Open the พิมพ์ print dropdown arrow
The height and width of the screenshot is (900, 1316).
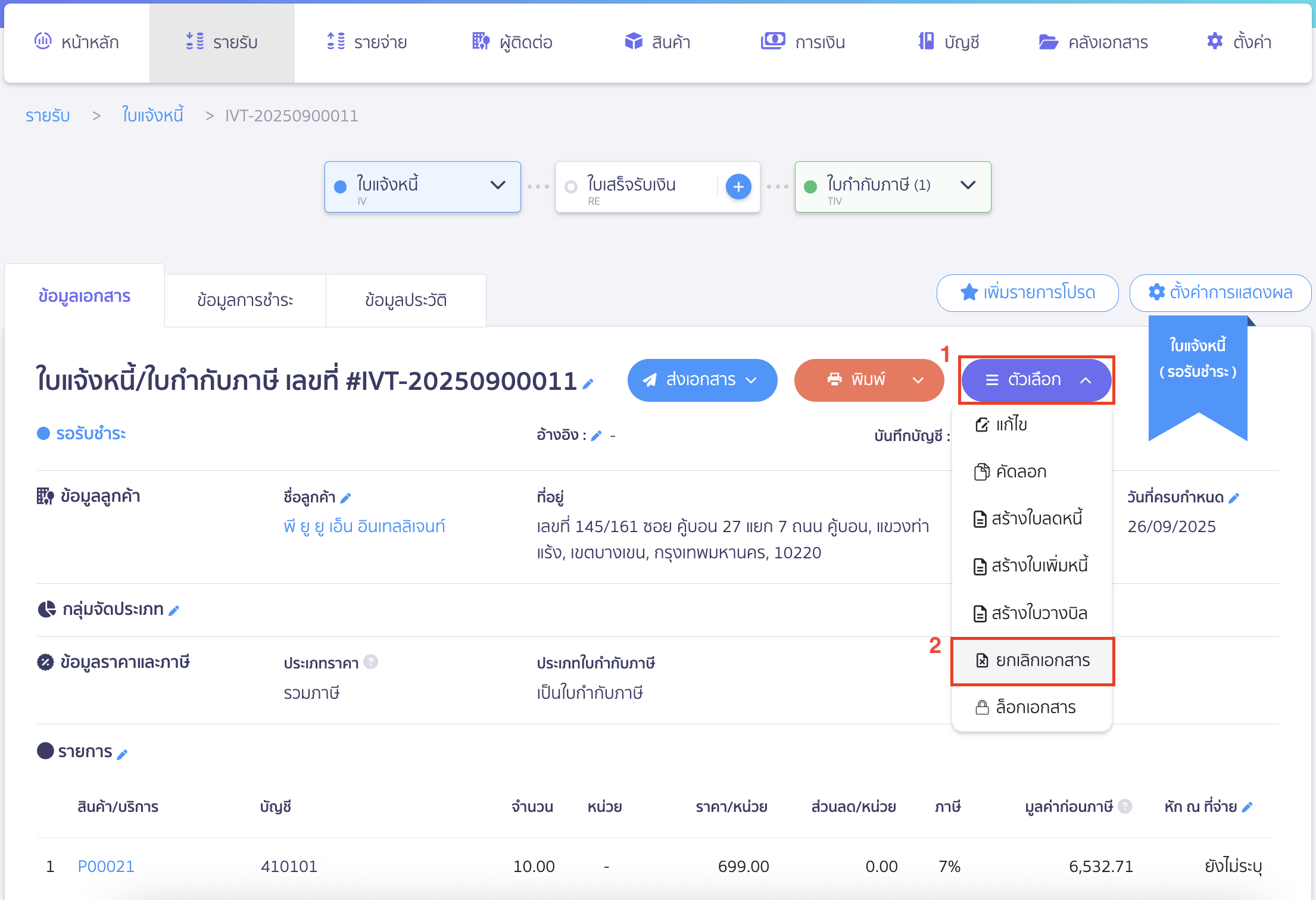pyautogui.click(x=918, y=380)
